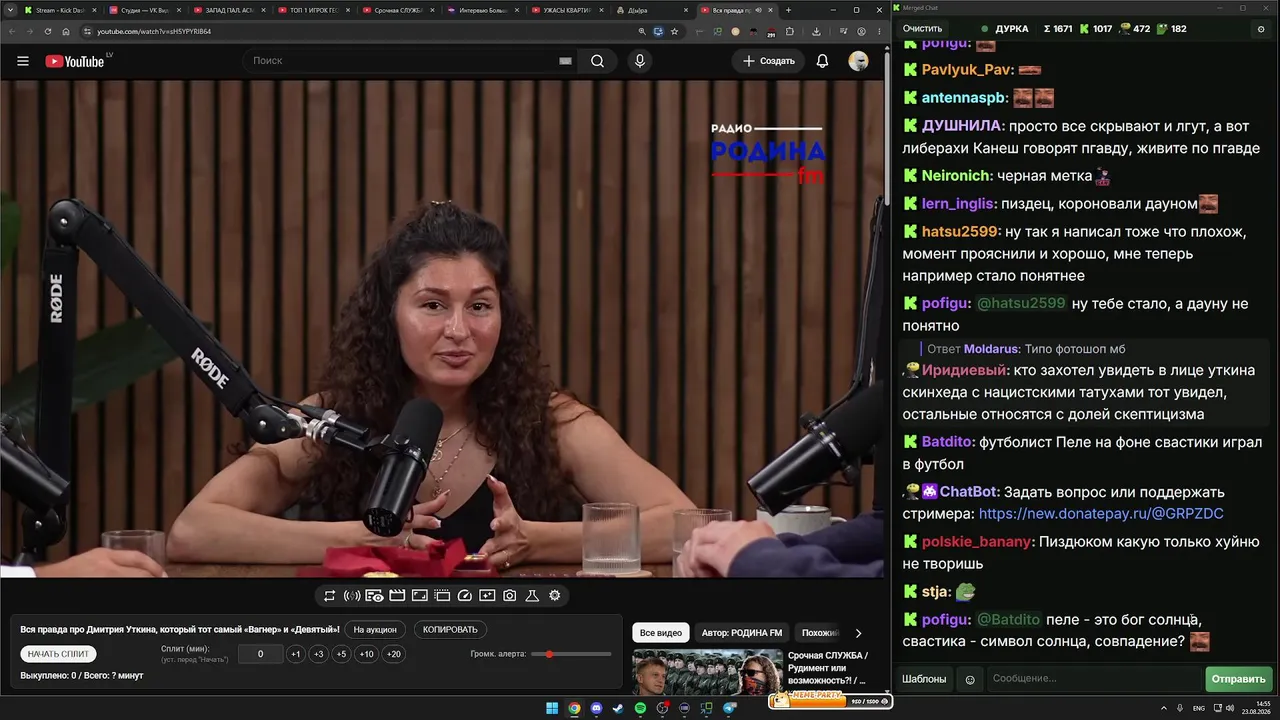Viewport: 1280px width, 720px height.
Task: Start voice search with the microphone icon
Action: pyautogui.click(x=640, y=61)
